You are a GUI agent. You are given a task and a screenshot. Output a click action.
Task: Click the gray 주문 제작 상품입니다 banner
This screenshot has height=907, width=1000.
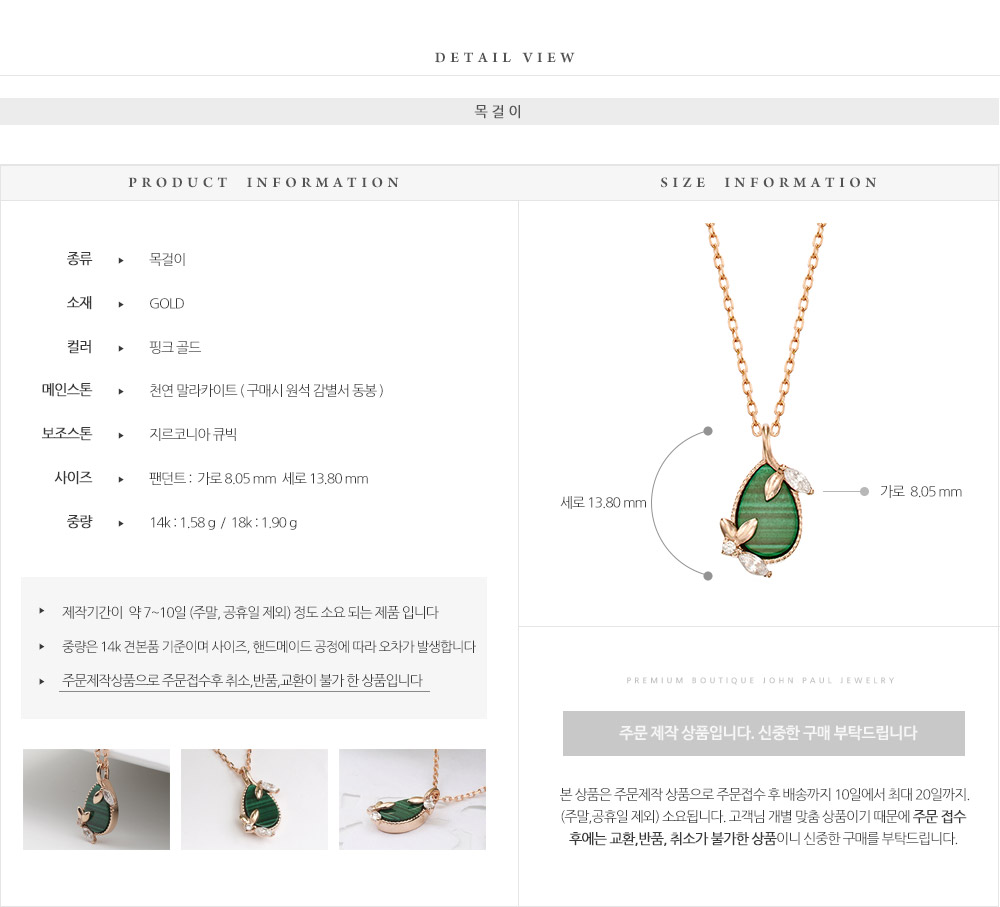point(763,733)
